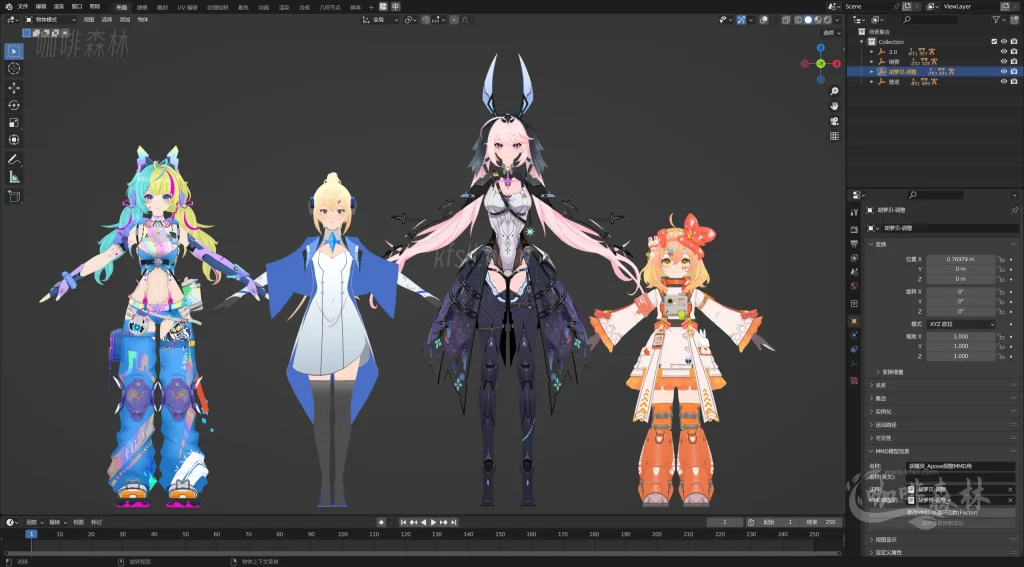Open the Object Constraints properties tab

tap(854, 349)
